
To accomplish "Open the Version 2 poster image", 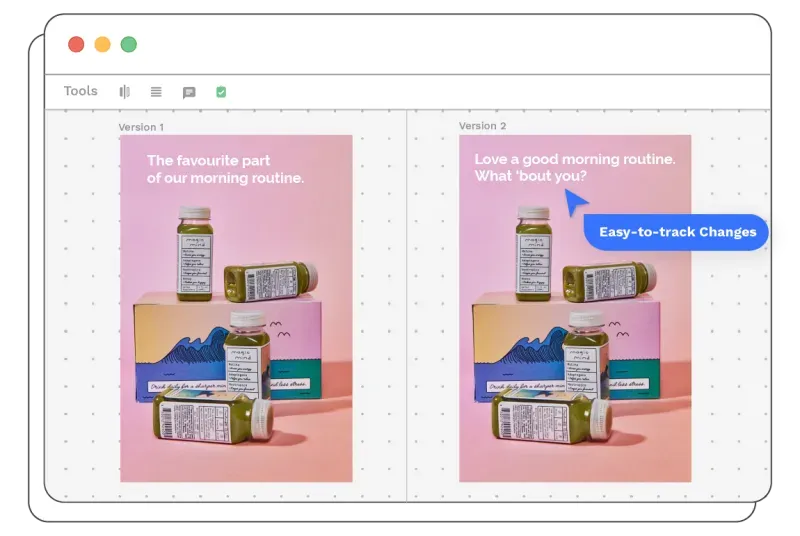I will point(575,308).
